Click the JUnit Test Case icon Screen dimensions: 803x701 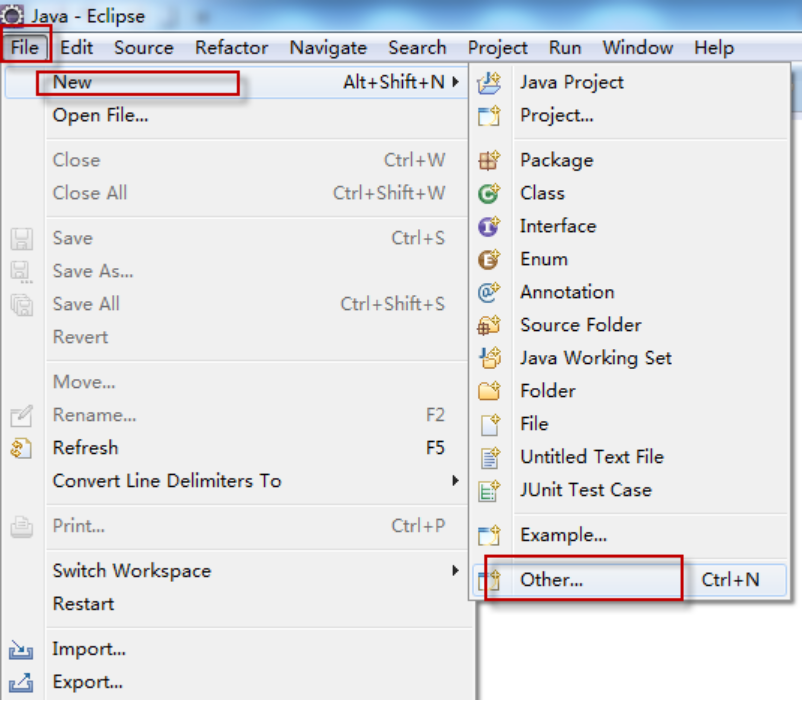tap(489, 491)
